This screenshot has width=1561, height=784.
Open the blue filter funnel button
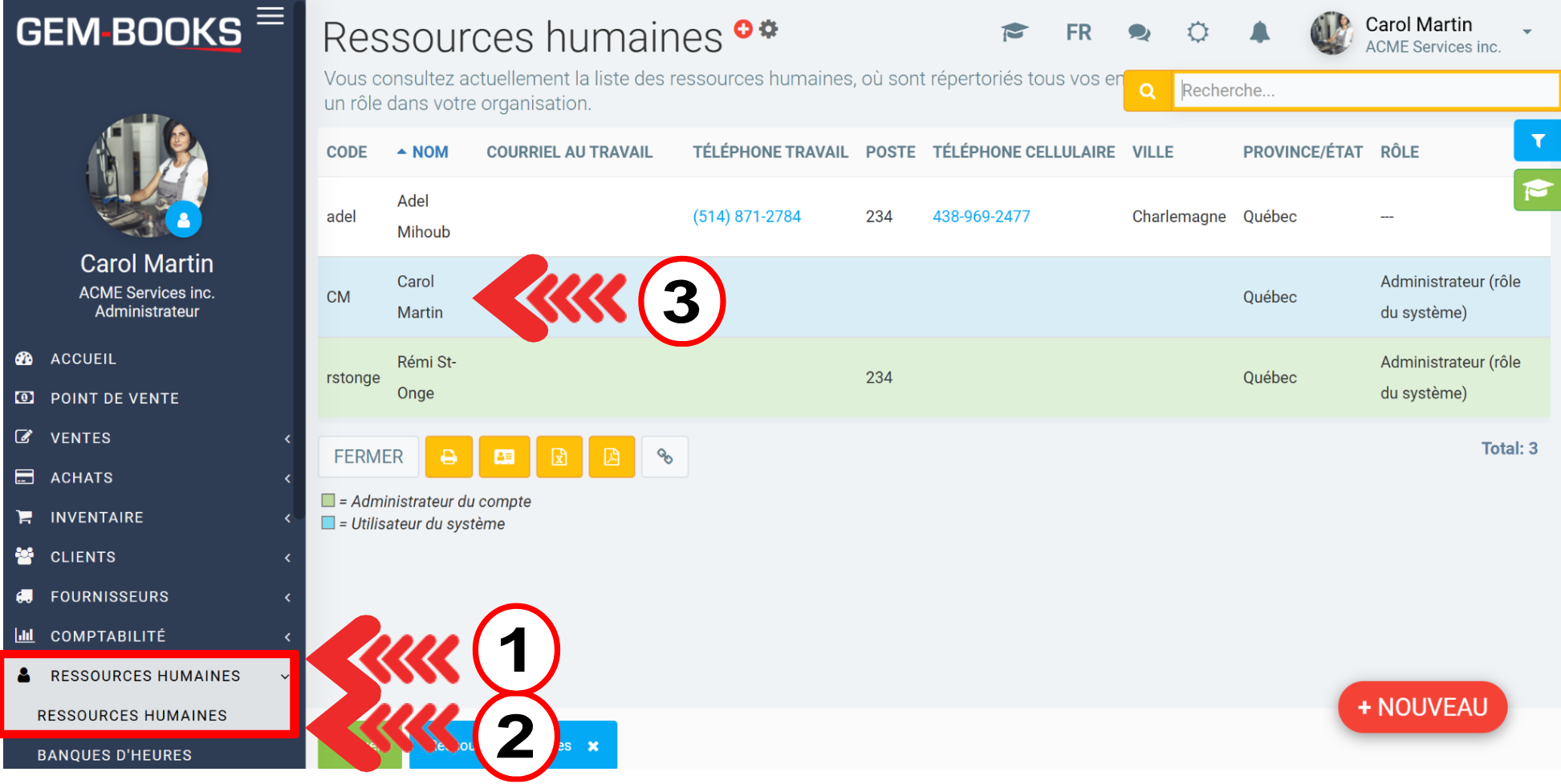point(1537,141)
